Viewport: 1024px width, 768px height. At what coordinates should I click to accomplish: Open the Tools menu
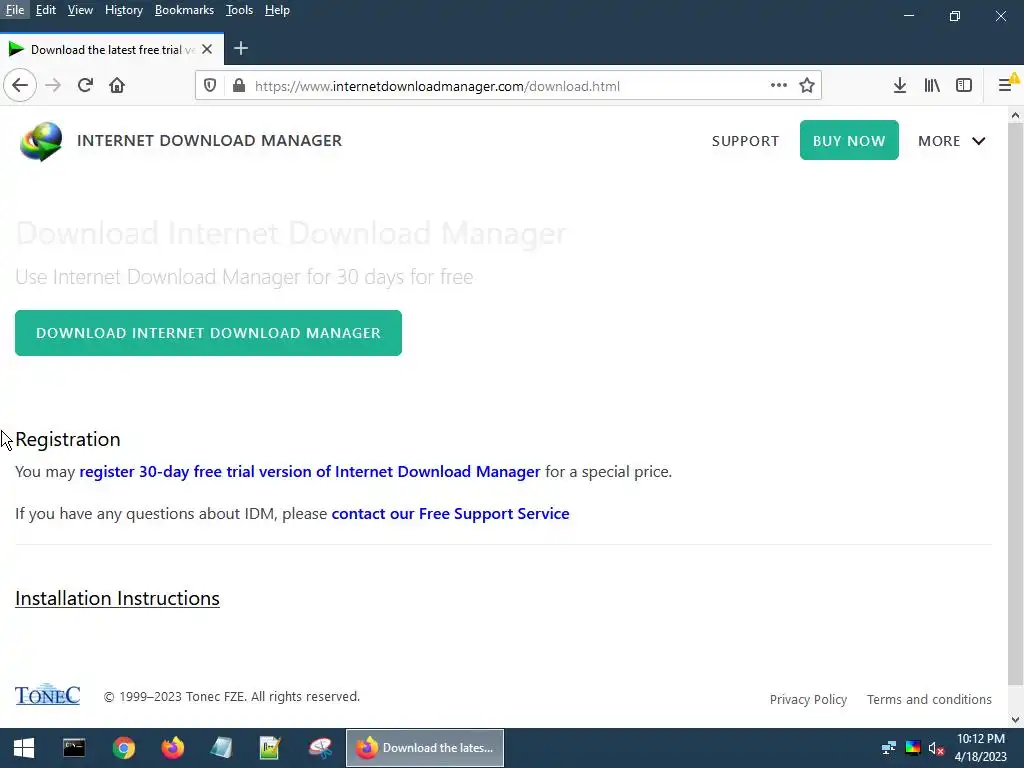pos(239,10)
